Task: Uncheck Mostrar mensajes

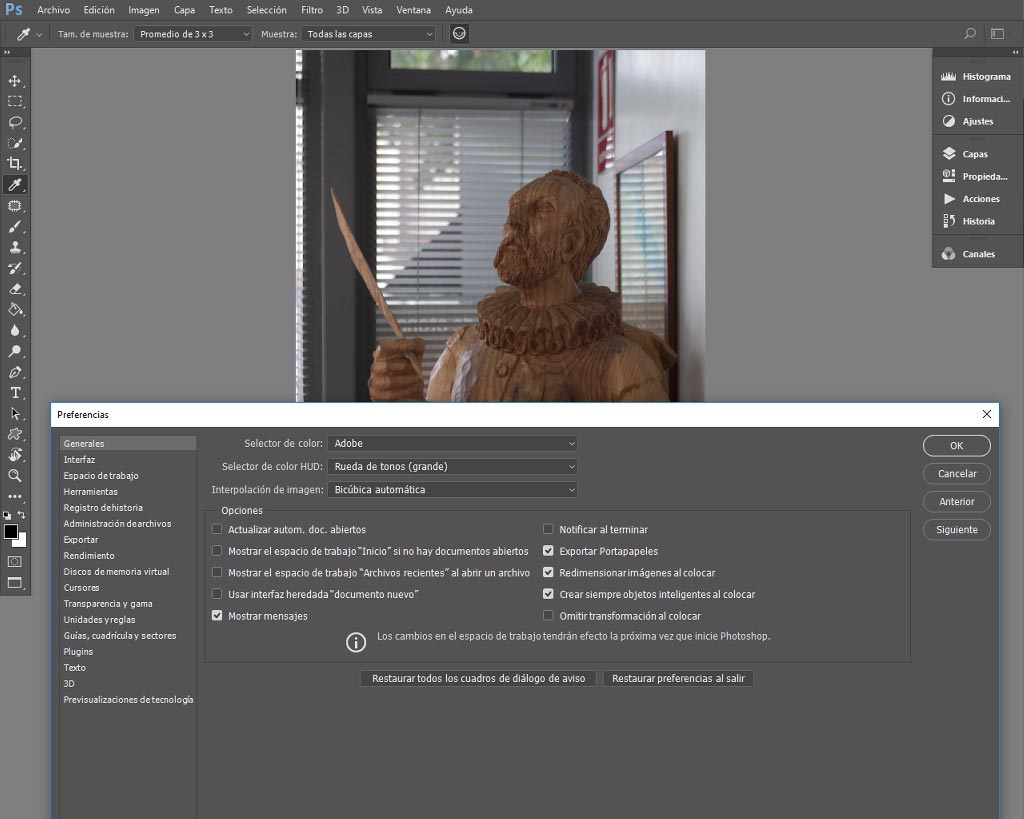Action: click(217, 615)
